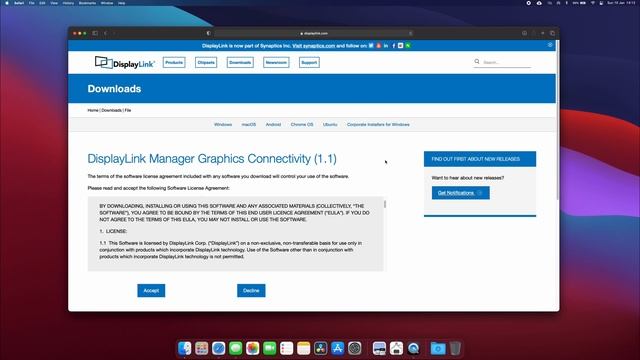Accept the software license agreement
This screenshot has width=640, height=360.
point(151,291)
